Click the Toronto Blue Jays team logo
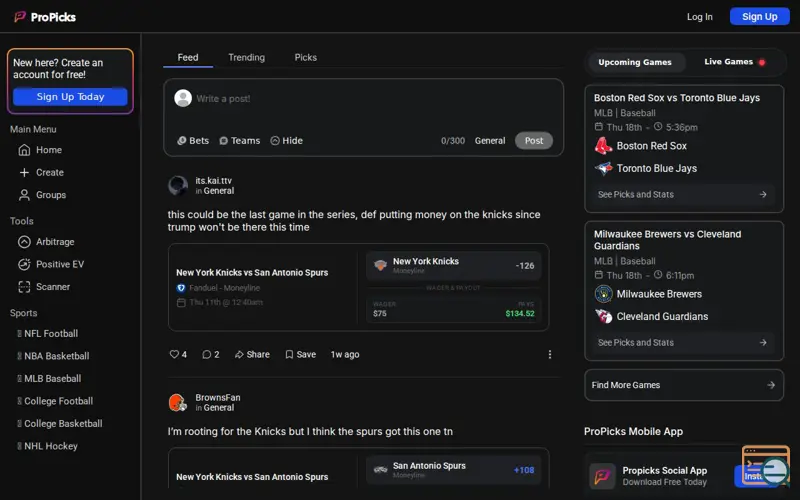This screenshot has width=800, height=500. point(604,168)
